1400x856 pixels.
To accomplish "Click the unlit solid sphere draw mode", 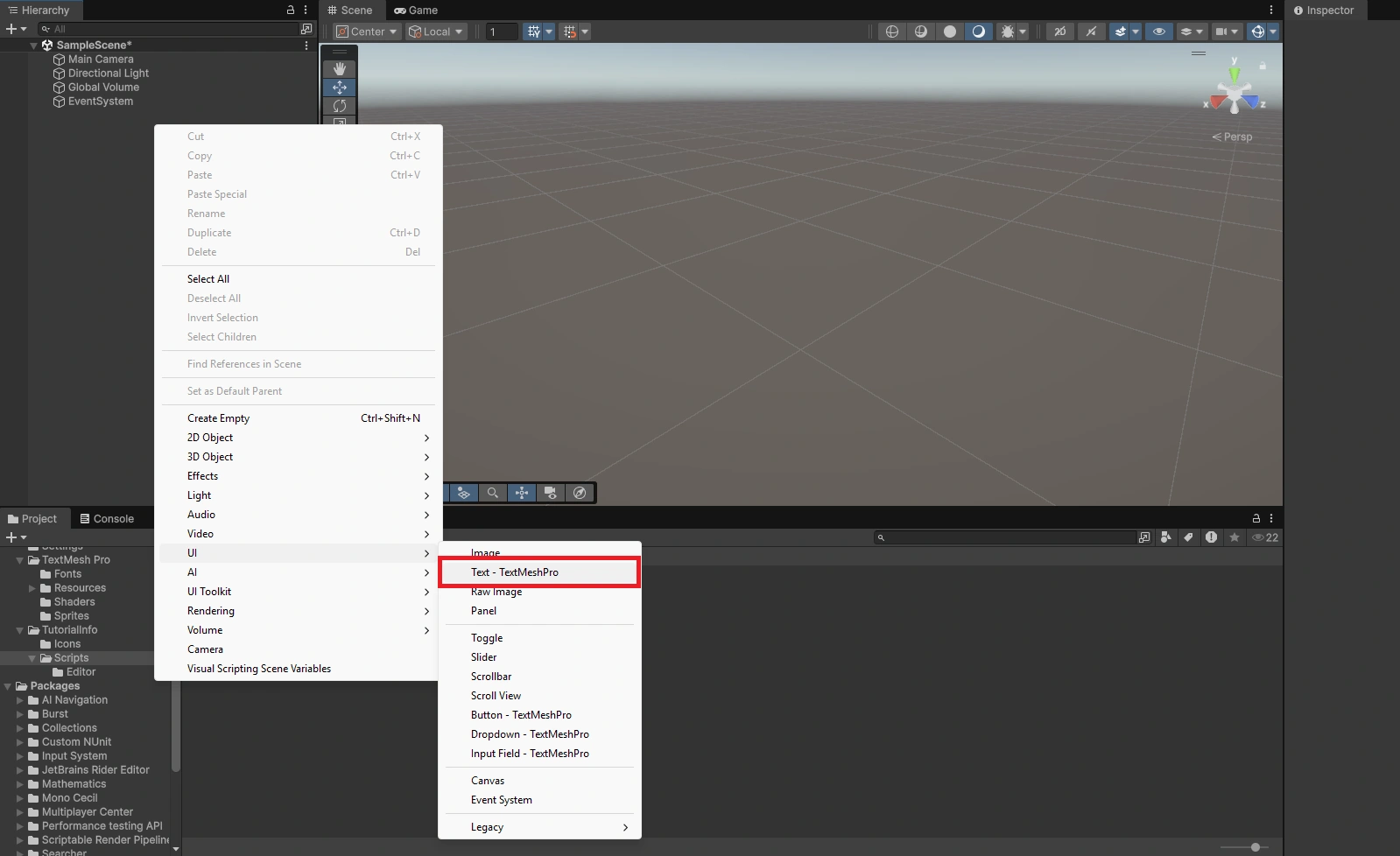I will (x=950, y=32).
